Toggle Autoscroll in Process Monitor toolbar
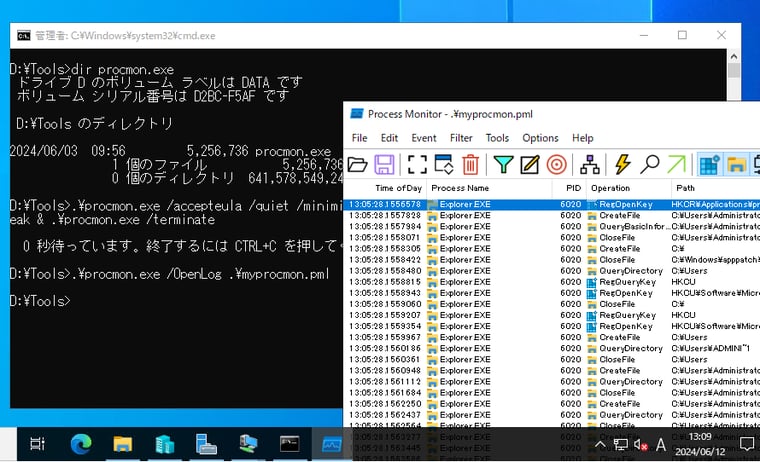This screenshot has width=760, height=462. pyautogui.click(x=443, y=165)
